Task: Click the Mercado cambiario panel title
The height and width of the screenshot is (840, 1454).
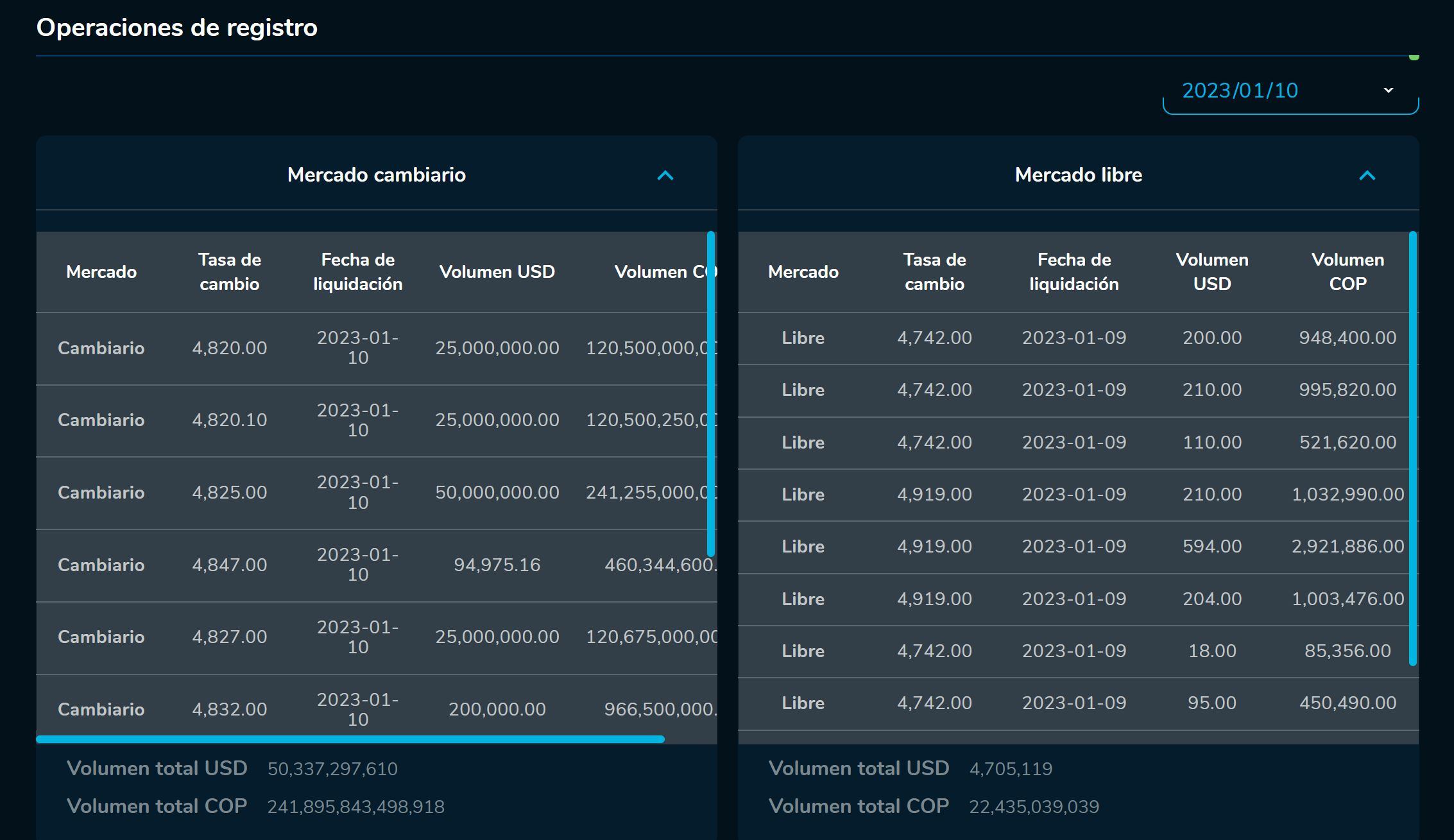Action: coord(376,175)
